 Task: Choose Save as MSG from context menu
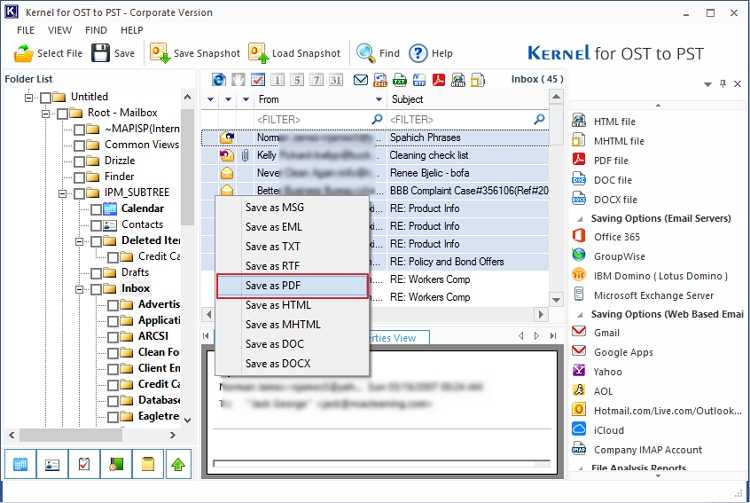(293, 208)
